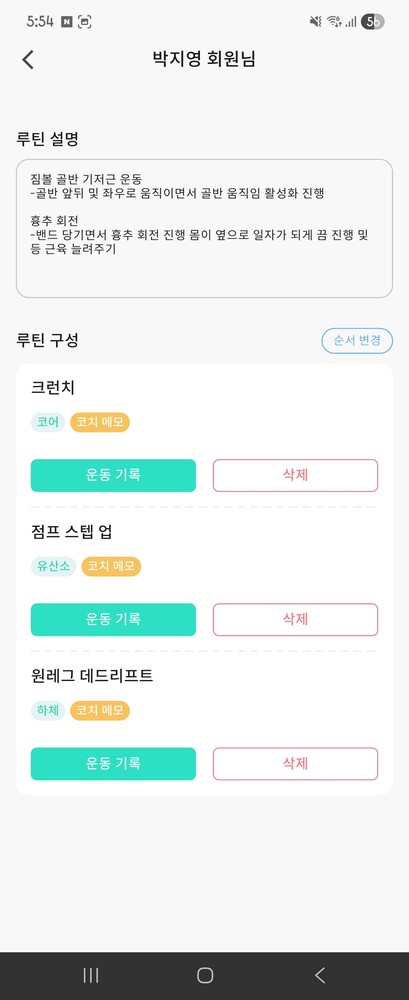Delete the 점프 스텝 업 exercise
The width and height of the screenshot is (409, 1000).
click(x=295, y=619)
